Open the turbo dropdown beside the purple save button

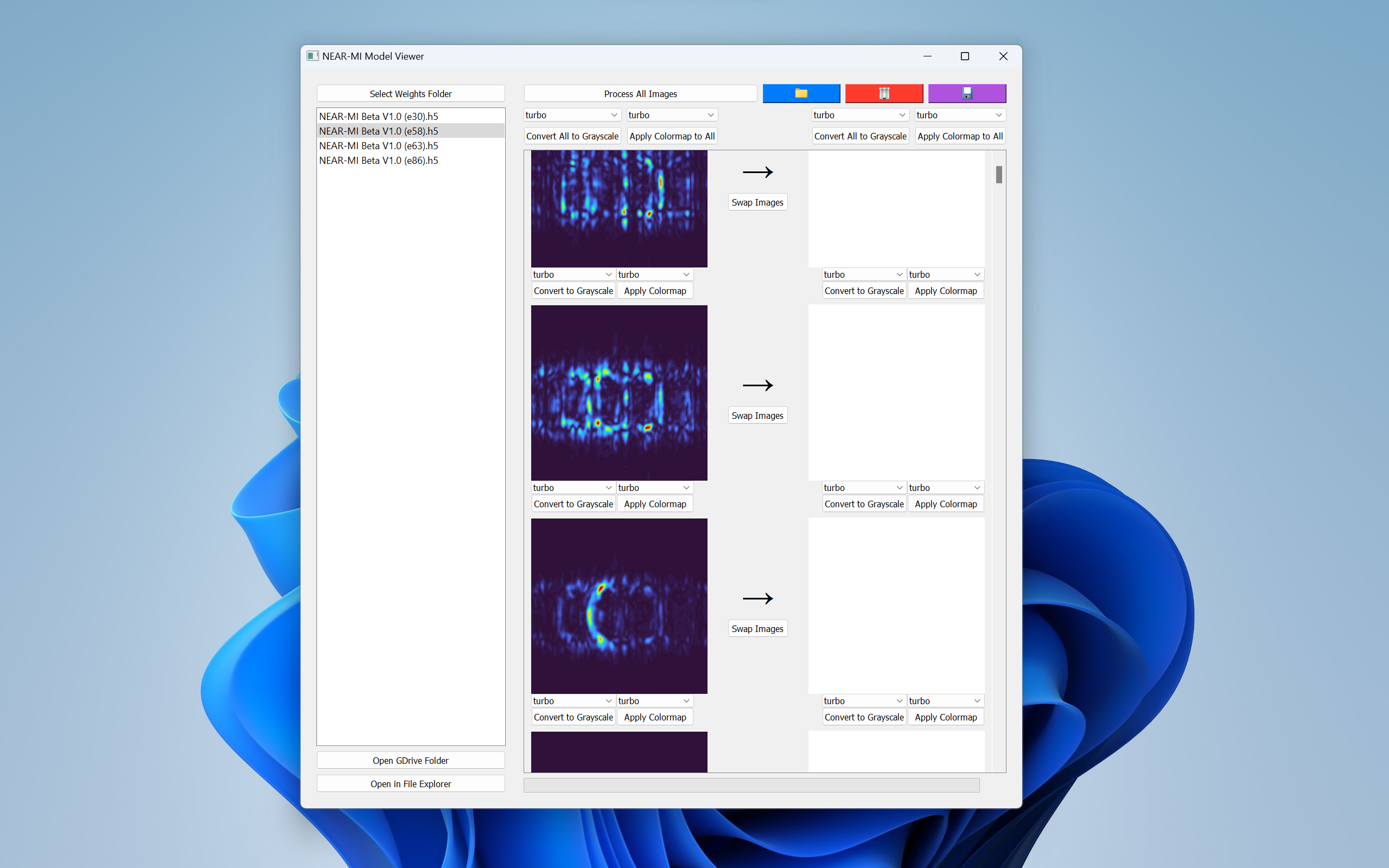coord(960,114)
